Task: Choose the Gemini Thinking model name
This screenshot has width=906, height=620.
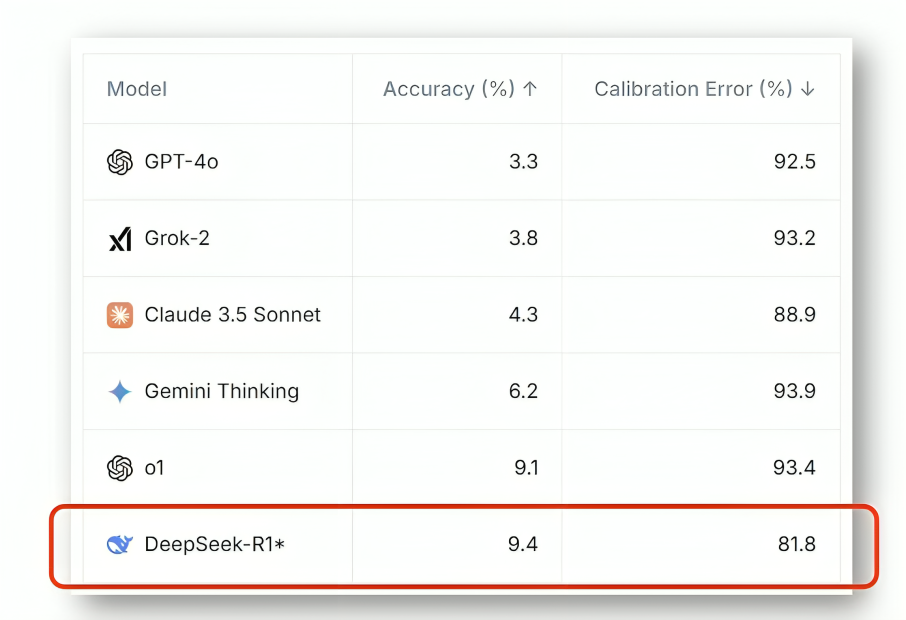Action: [x=222, y=392]
